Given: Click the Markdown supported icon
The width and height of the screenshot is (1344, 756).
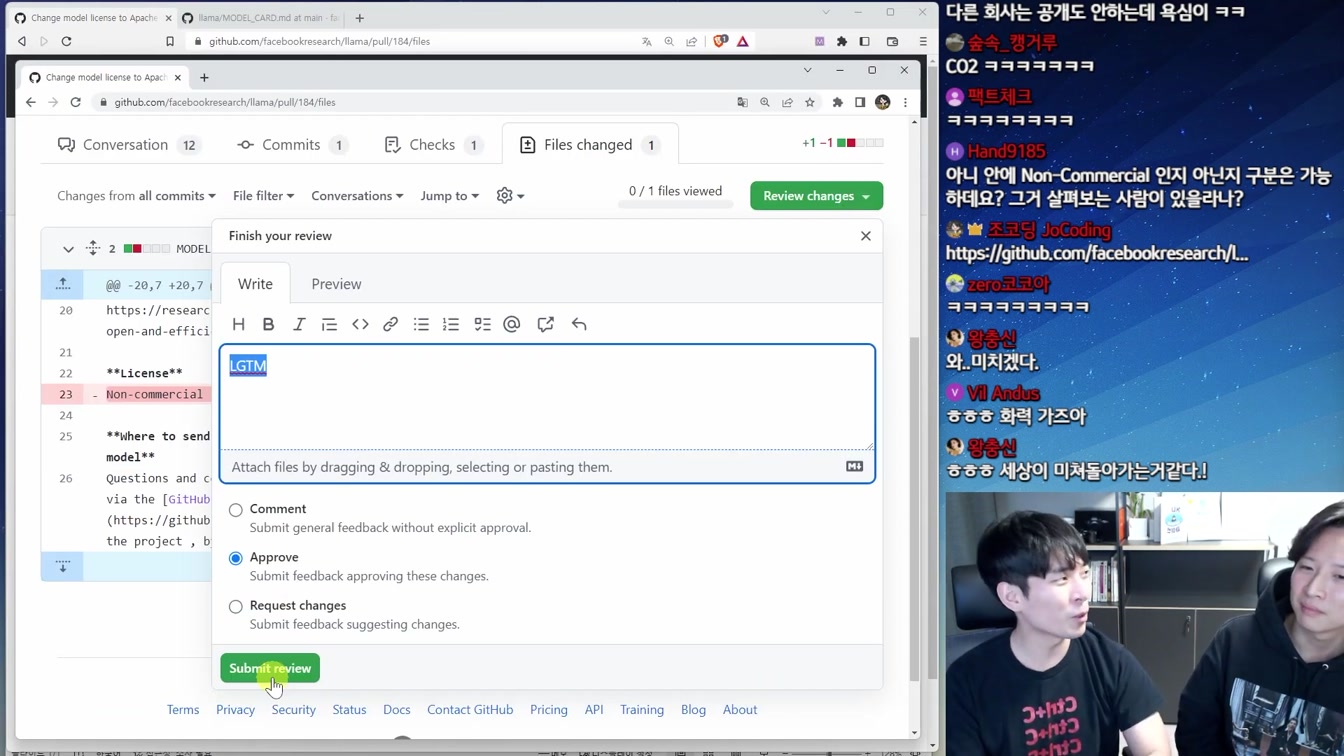Looking at the screenshot, I should [854, 466].
